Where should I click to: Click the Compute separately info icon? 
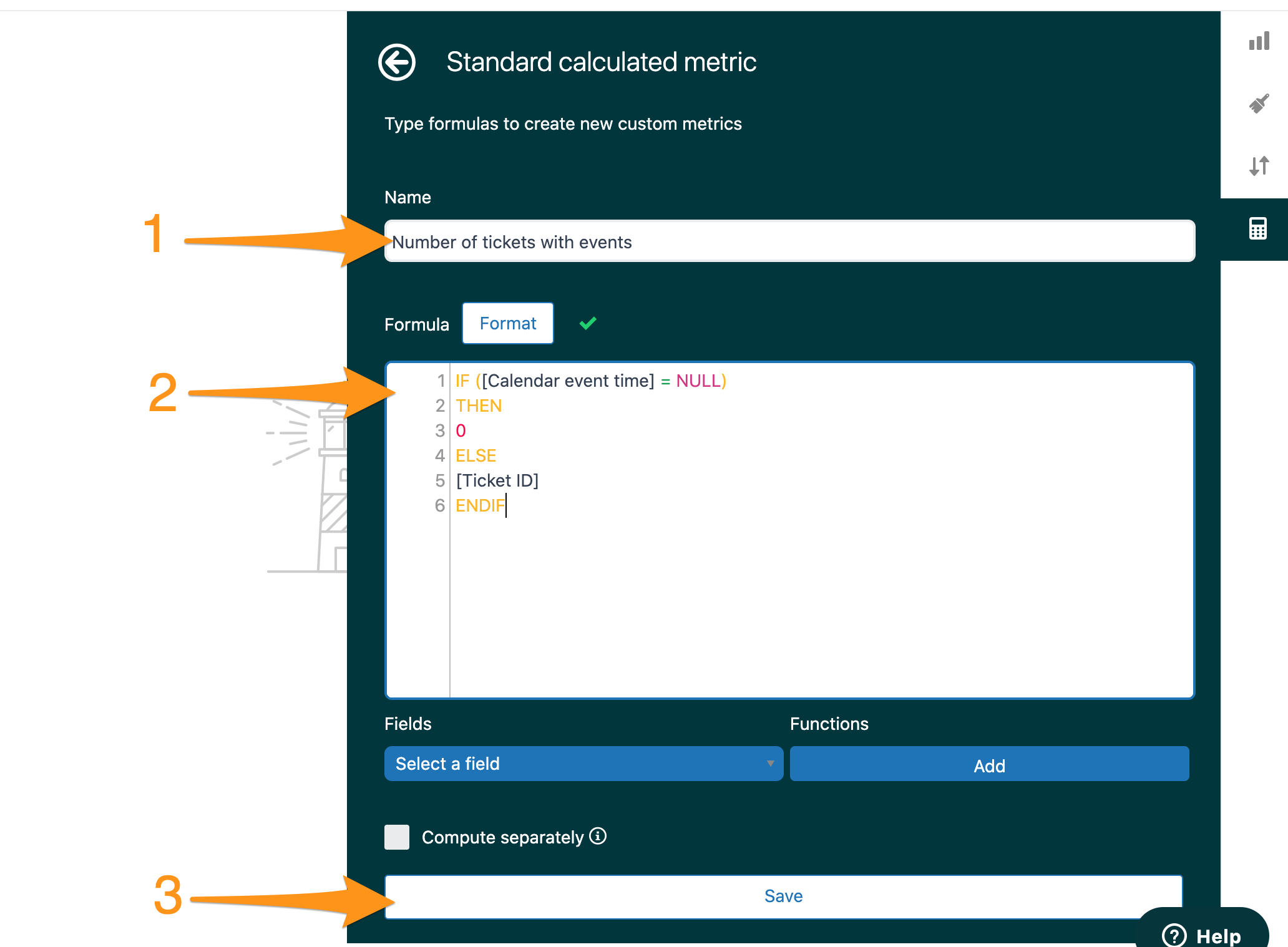[x=598, y=836]
